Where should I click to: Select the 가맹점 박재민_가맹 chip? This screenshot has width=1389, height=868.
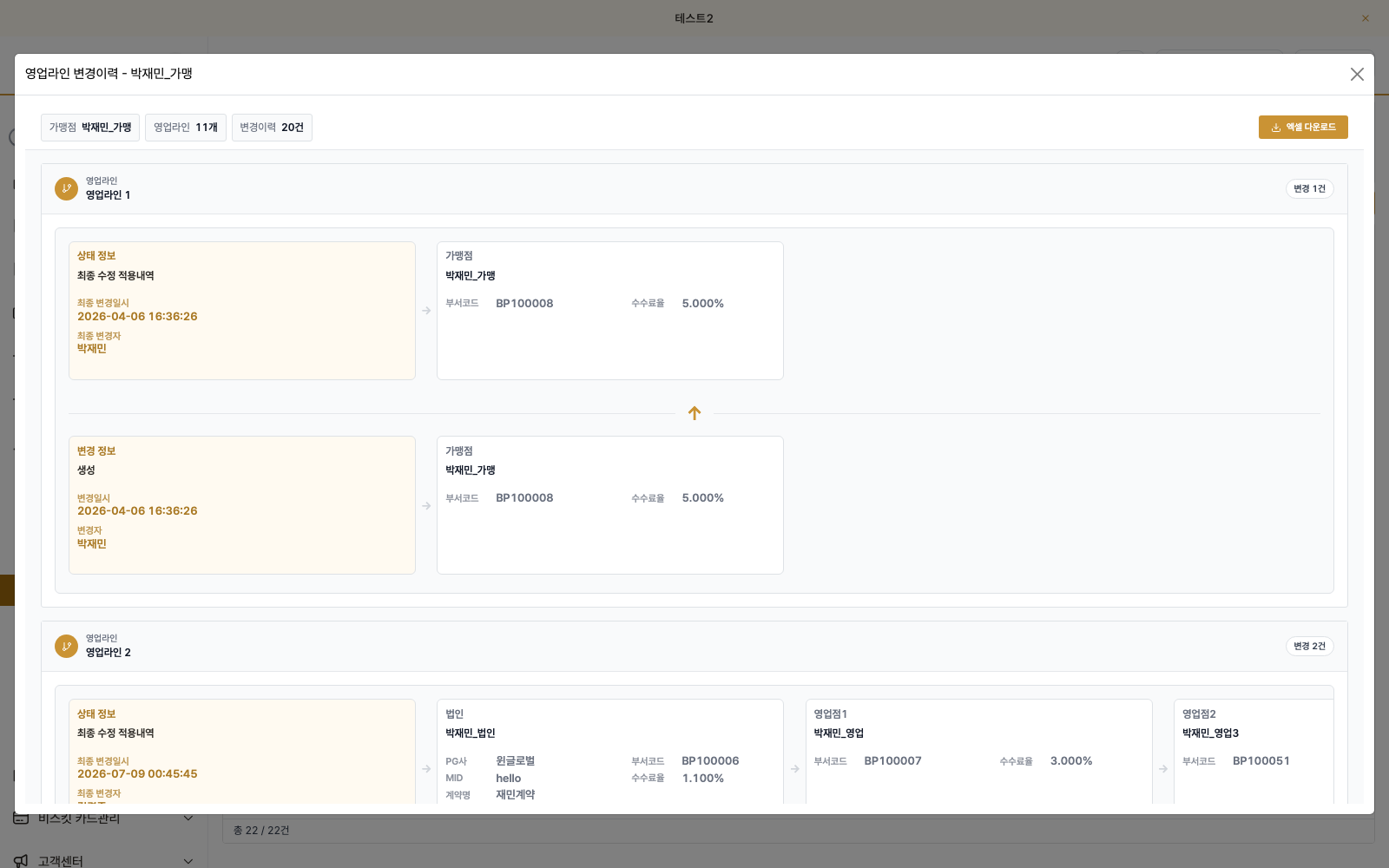pyautogui.click(x=90, y=128)
